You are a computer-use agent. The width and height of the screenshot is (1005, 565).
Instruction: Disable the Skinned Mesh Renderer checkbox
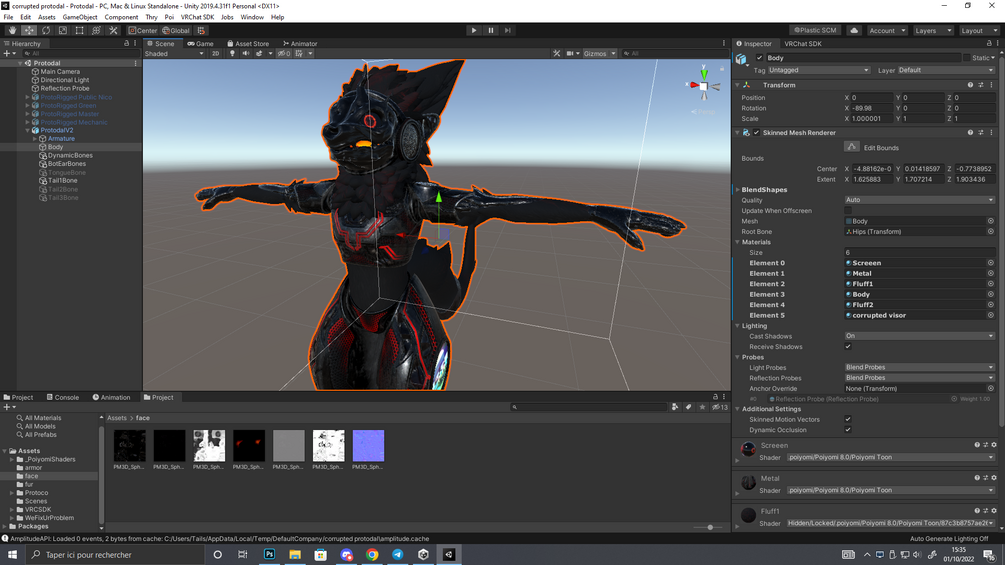coord(756,133)
